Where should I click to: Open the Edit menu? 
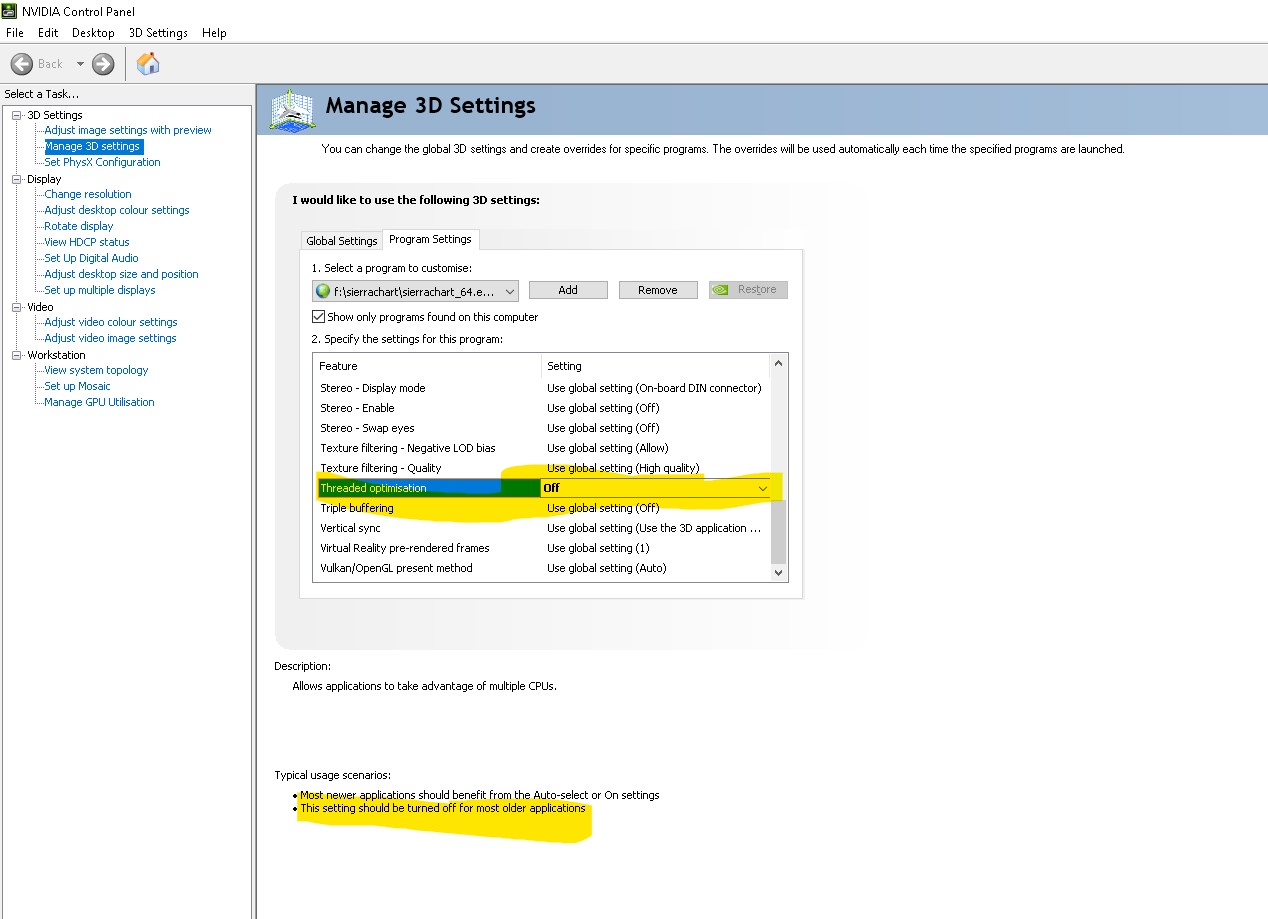(48, 33)
